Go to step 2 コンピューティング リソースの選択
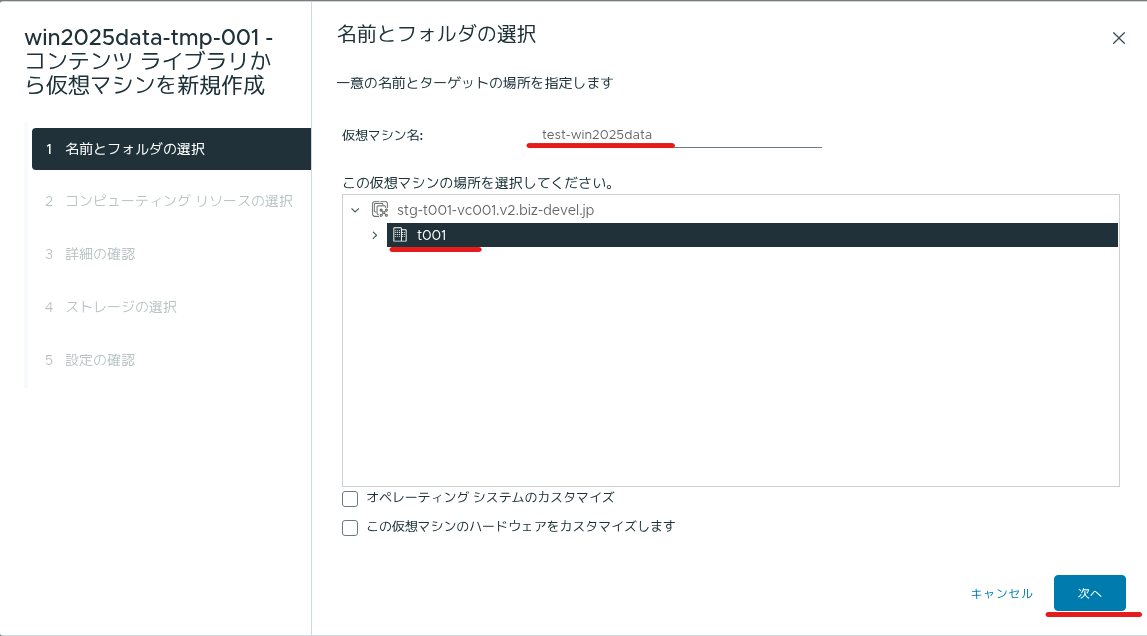The width and height of the screenshot is (1147, 636). pos(171,201)
